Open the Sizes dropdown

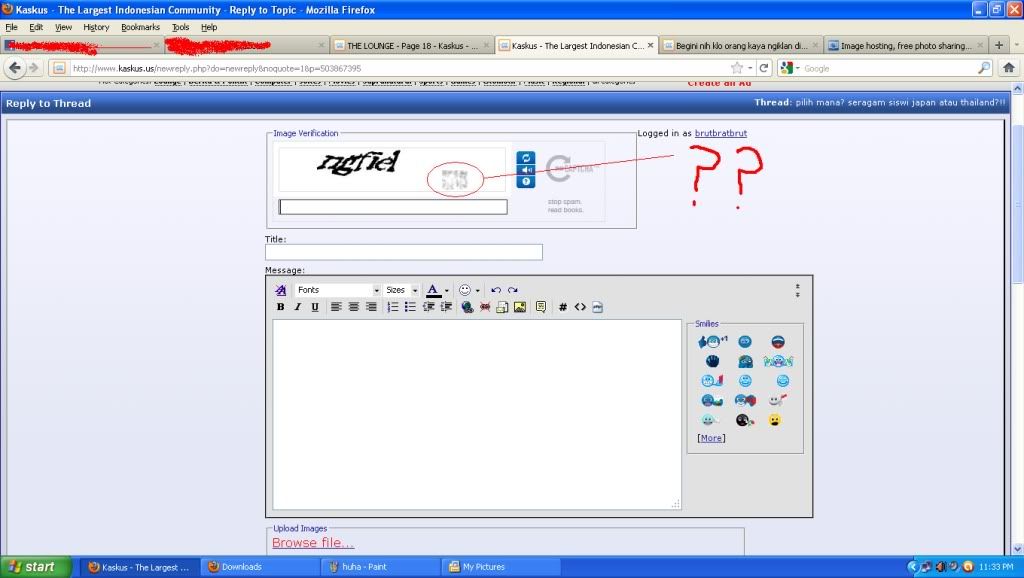click(402, 290)
